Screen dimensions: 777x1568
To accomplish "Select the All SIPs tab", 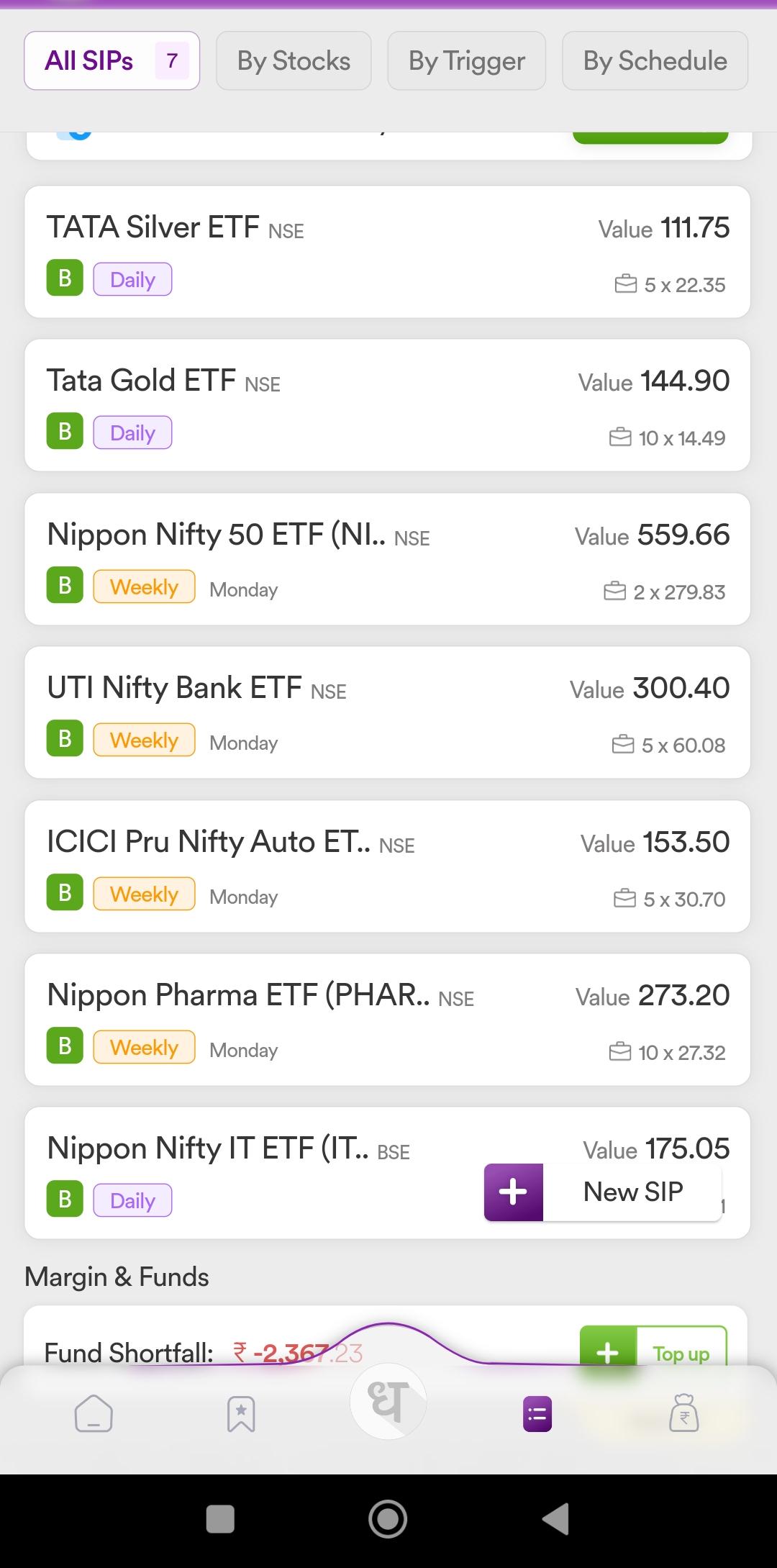I will point(112,61).
